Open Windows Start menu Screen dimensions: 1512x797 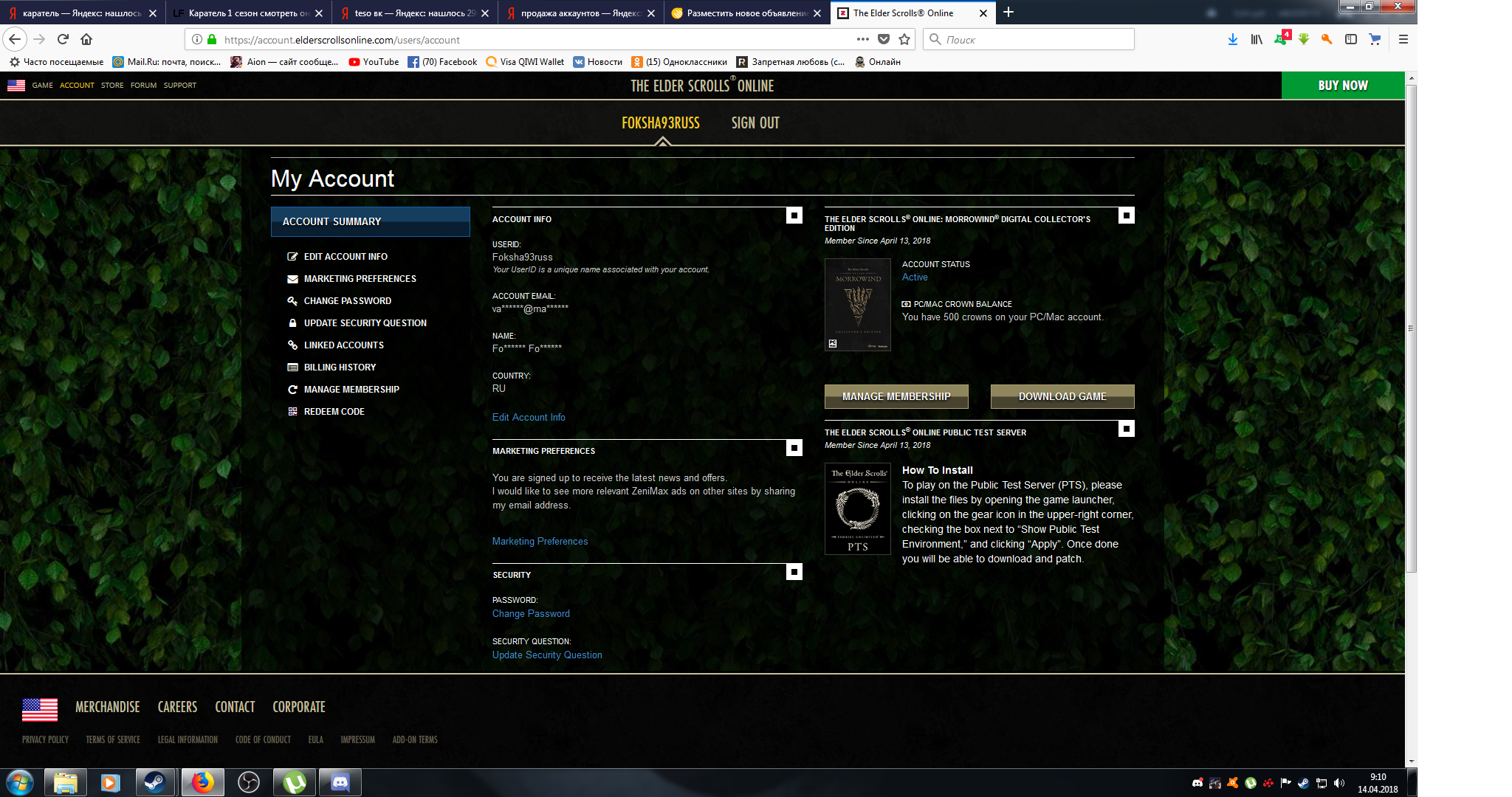click(x=20, y=782)
